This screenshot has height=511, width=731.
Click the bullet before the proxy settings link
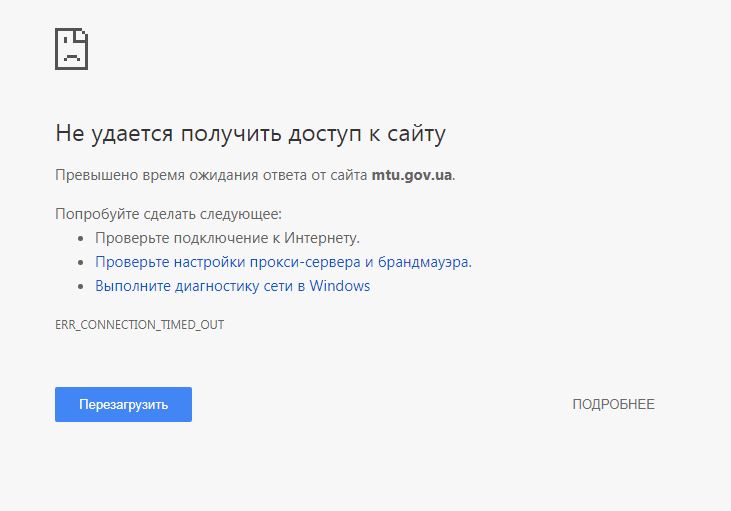[x=82, y=263]
